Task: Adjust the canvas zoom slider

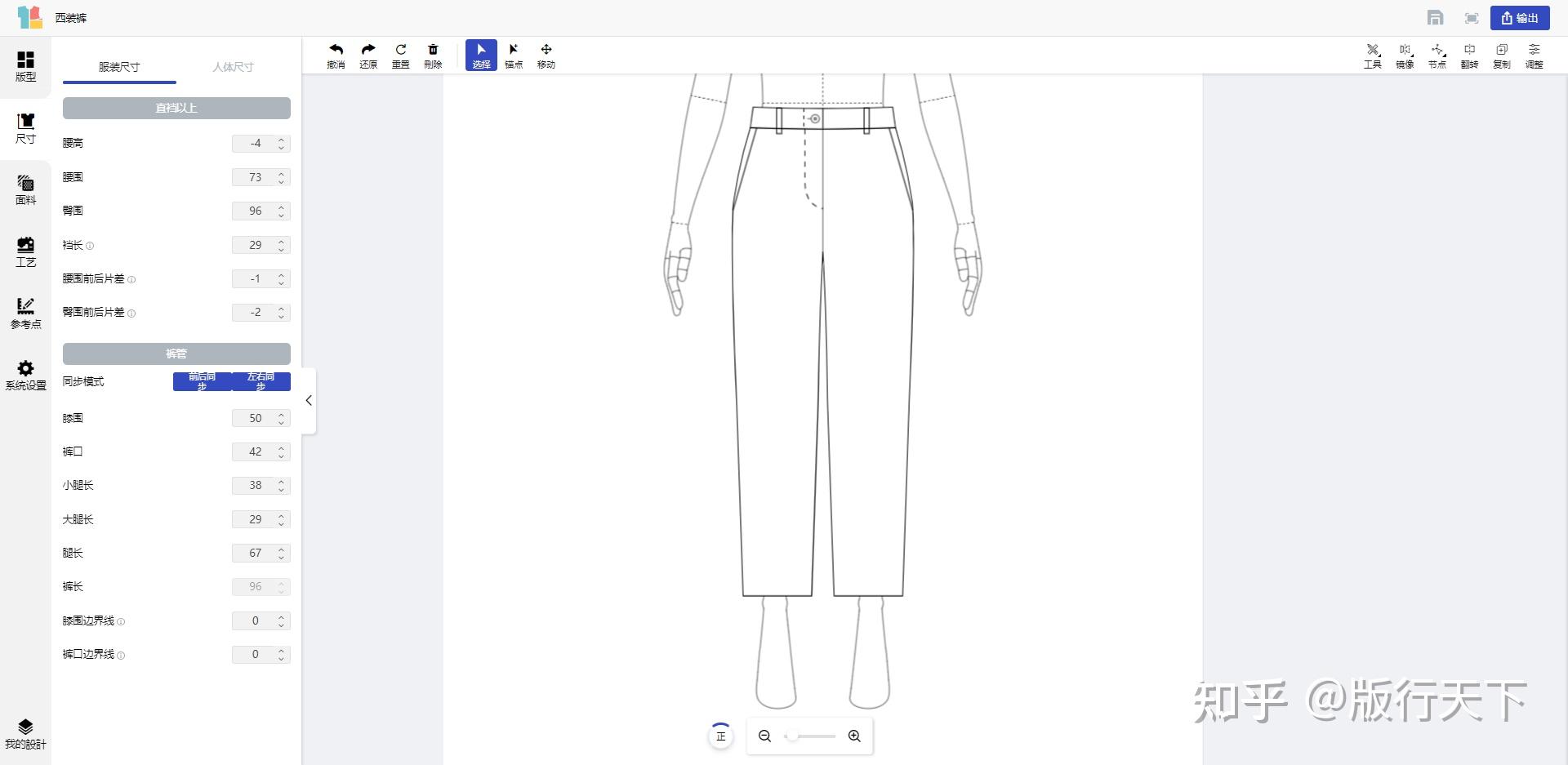Action: pyautogui.click(x=810, y=736)
